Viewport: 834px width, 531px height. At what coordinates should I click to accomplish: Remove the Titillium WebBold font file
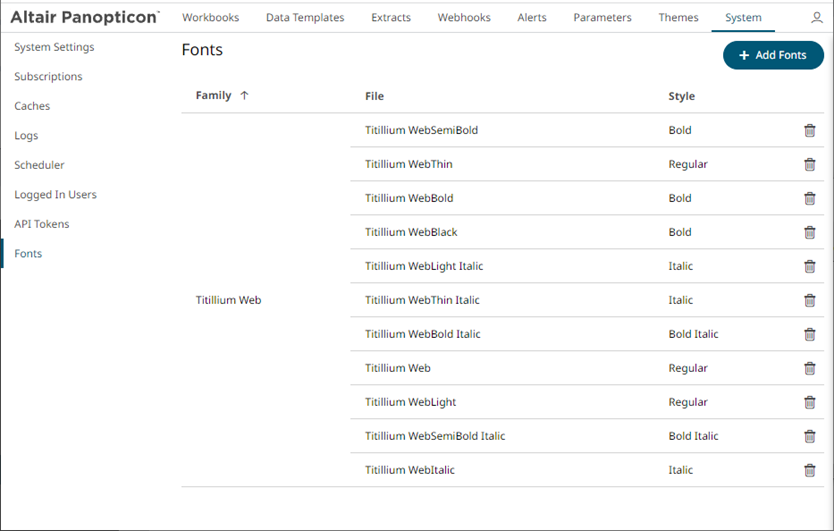[810, 199]
